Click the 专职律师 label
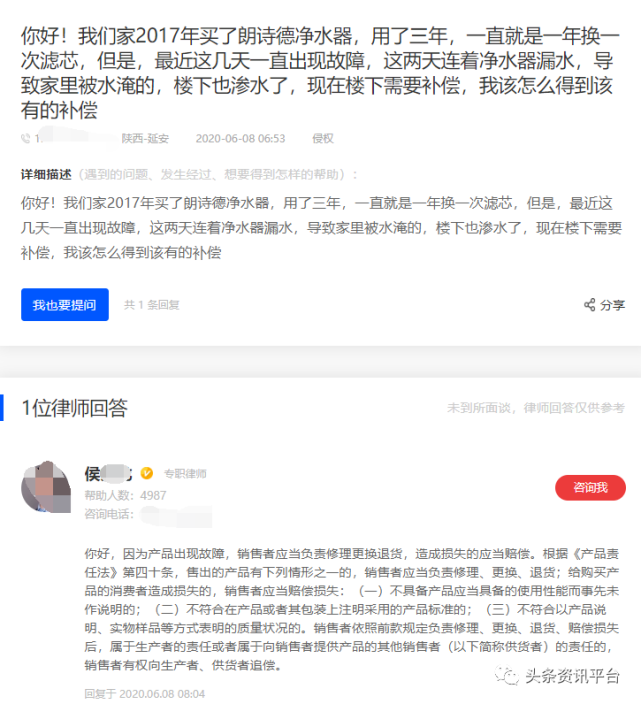The width and height of the screenshot is (641, 704). coord(185,474)
